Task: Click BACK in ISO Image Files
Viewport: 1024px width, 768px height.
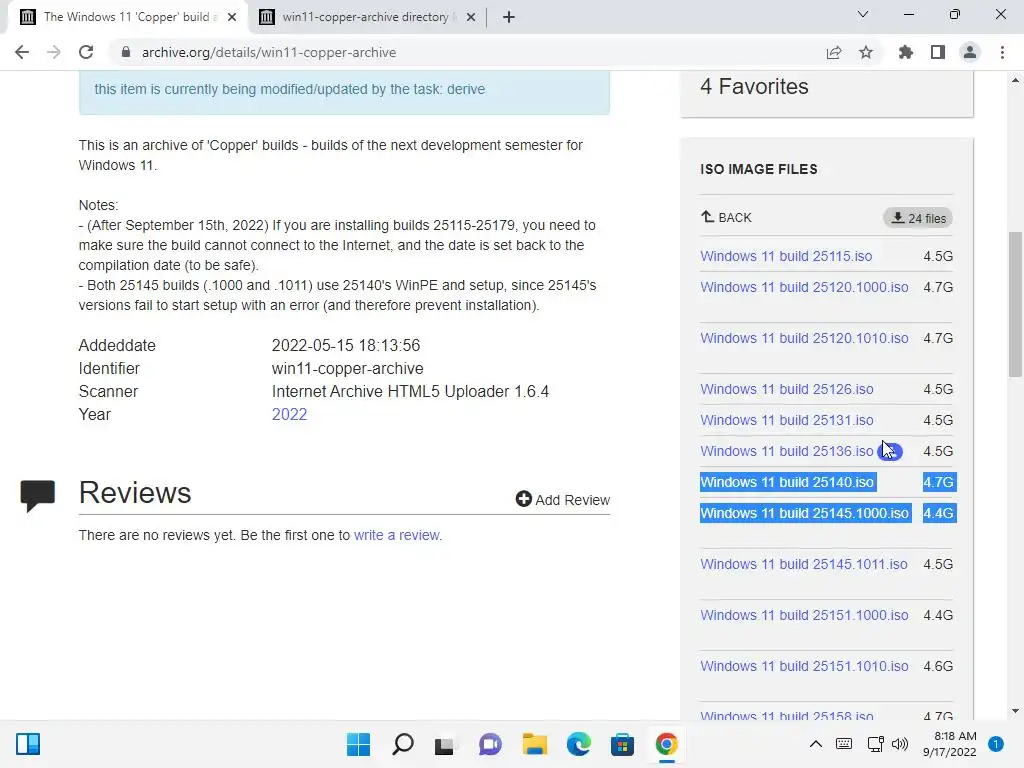Action: pyautogui.click(x=726, y=217)
